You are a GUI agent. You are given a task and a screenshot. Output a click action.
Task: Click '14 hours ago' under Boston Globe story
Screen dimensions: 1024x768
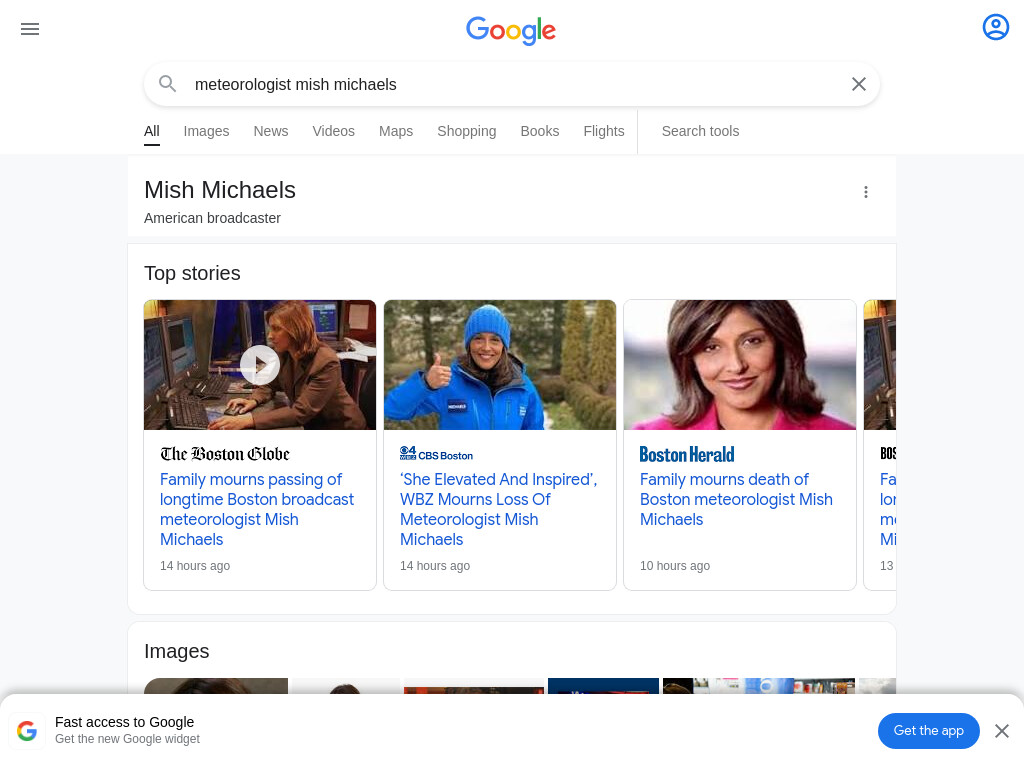coord(195,566)
